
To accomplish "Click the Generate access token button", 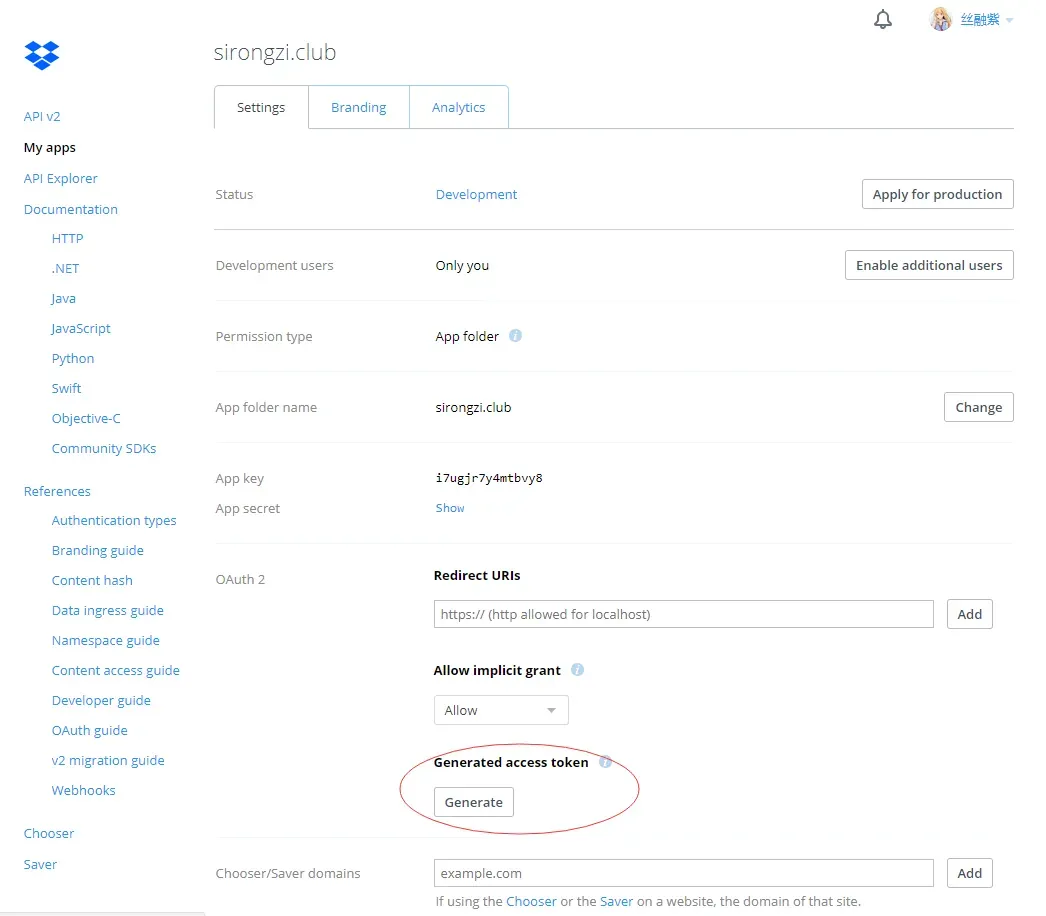I will pyautogui.click(x=474, y=802).
